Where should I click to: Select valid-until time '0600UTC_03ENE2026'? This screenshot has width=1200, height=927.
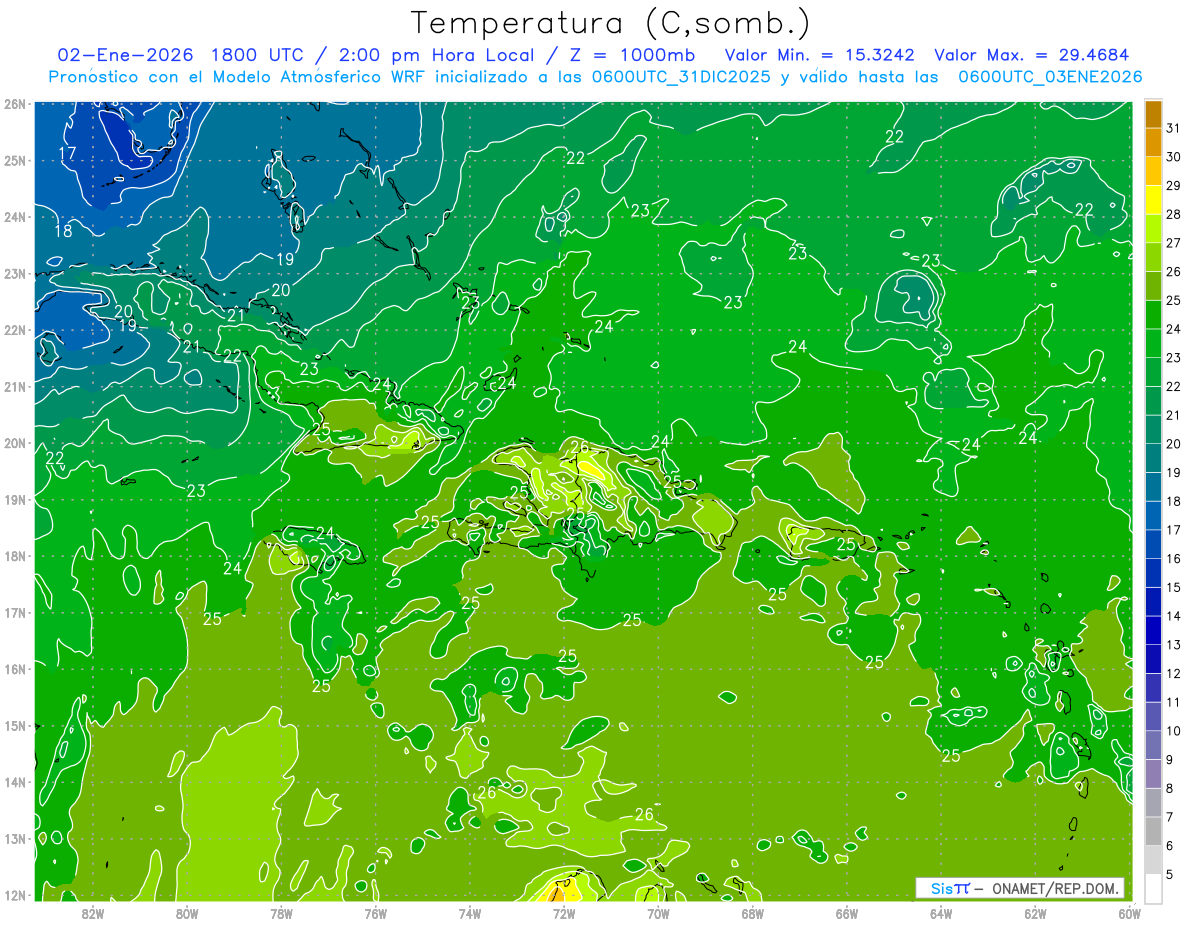pos(1050,77)
